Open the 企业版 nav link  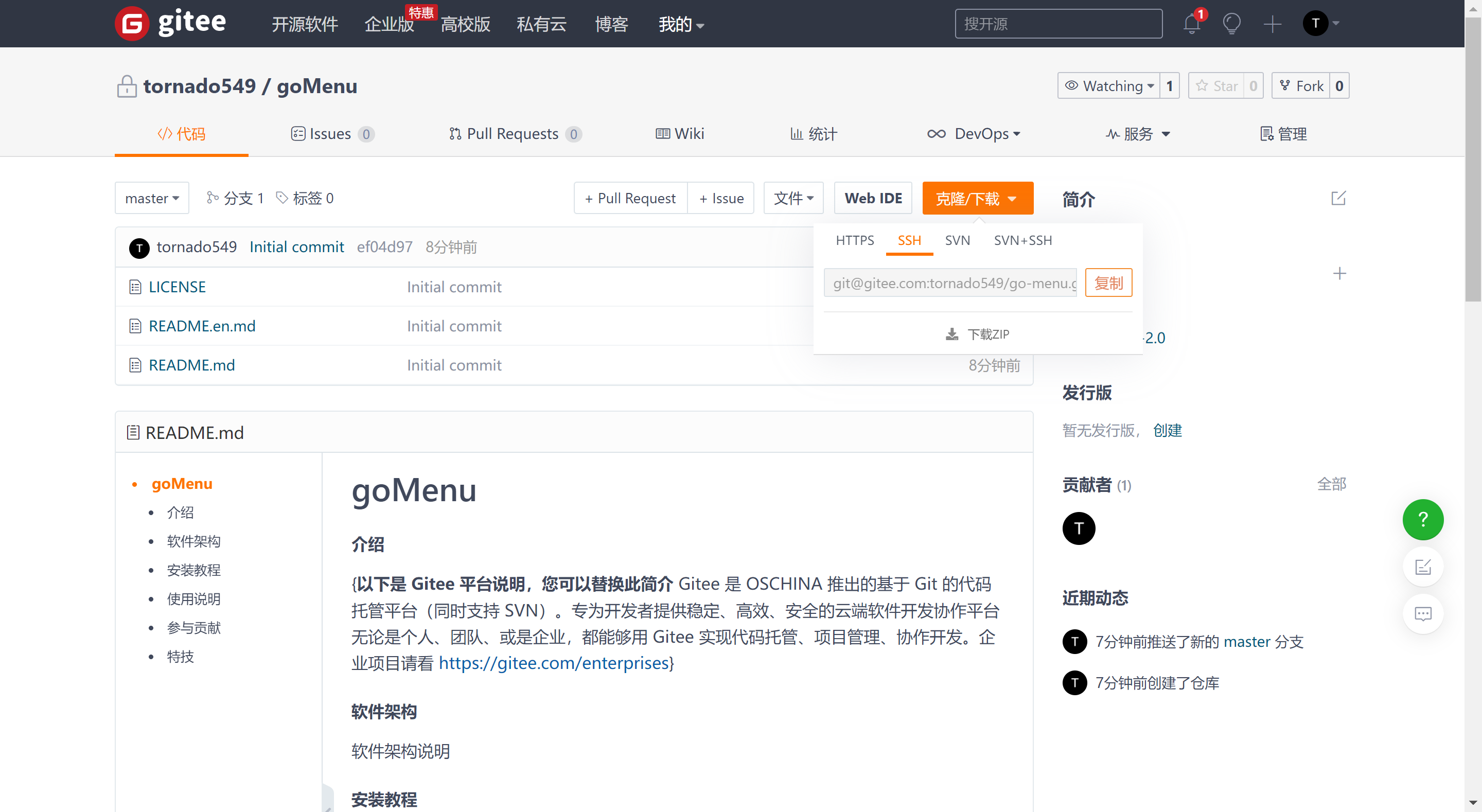pyautogui.click(x=390, y=24)
